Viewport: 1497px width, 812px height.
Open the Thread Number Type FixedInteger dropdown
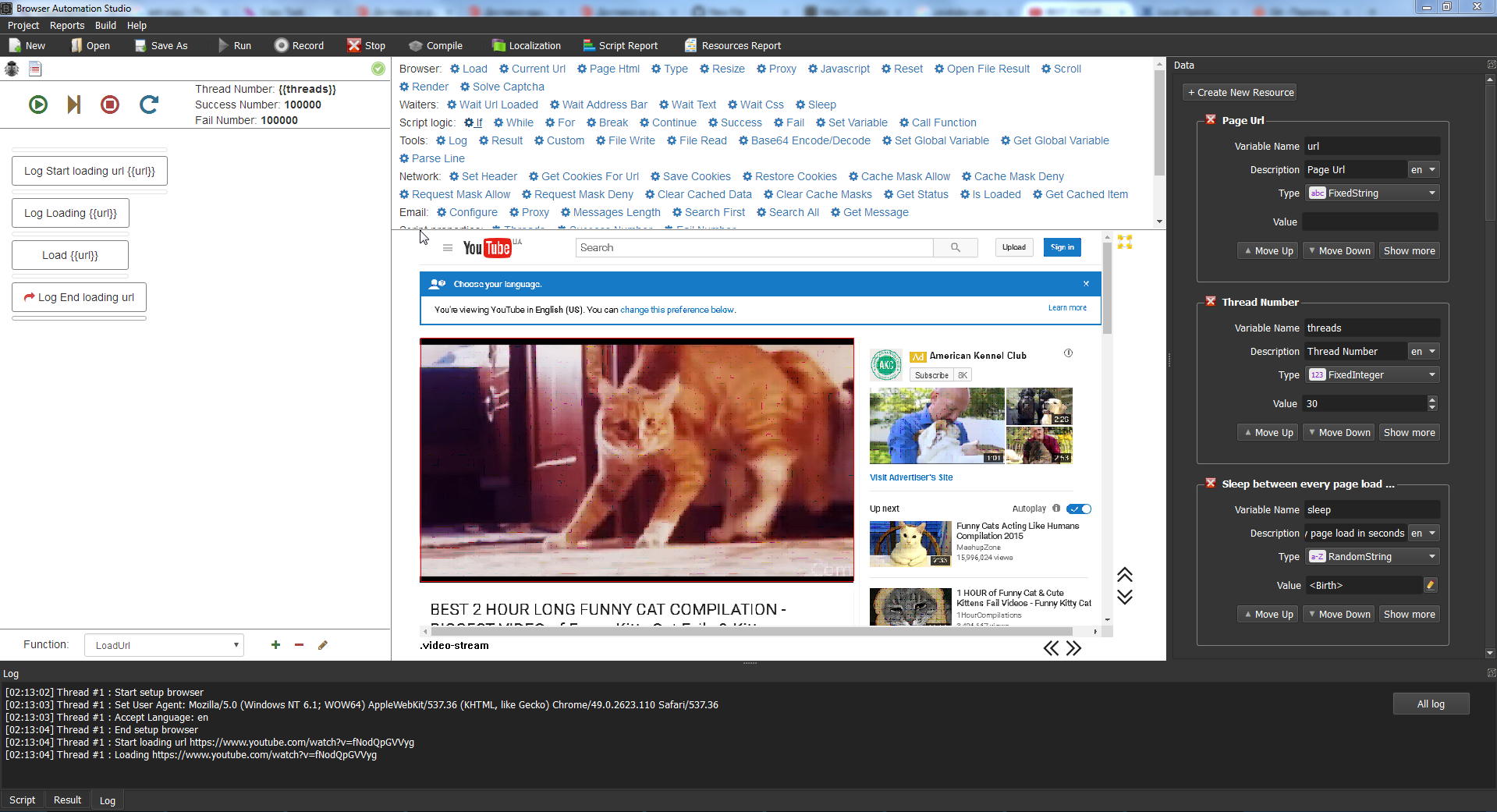click(1372, 374)
